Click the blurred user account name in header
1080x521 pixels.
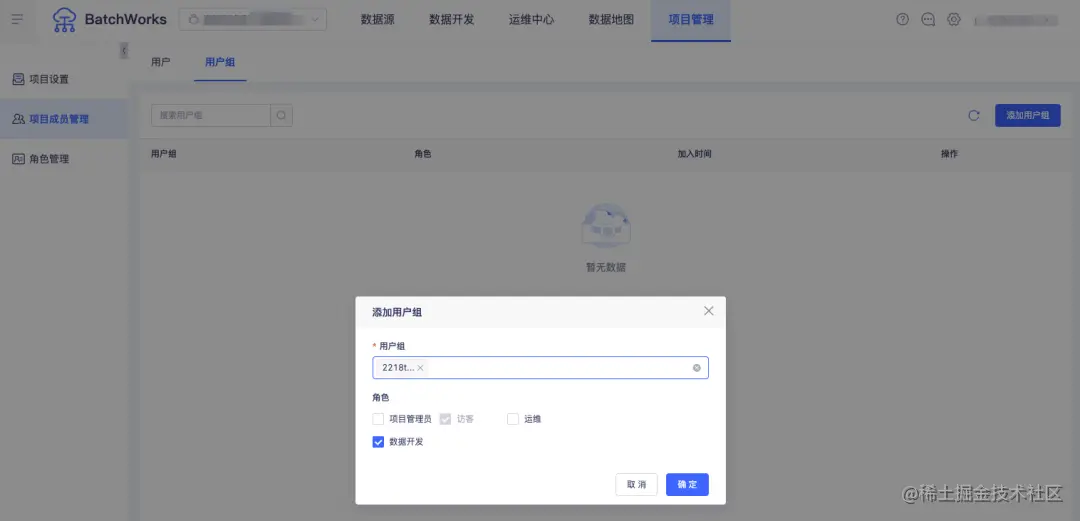[1016, 20]
